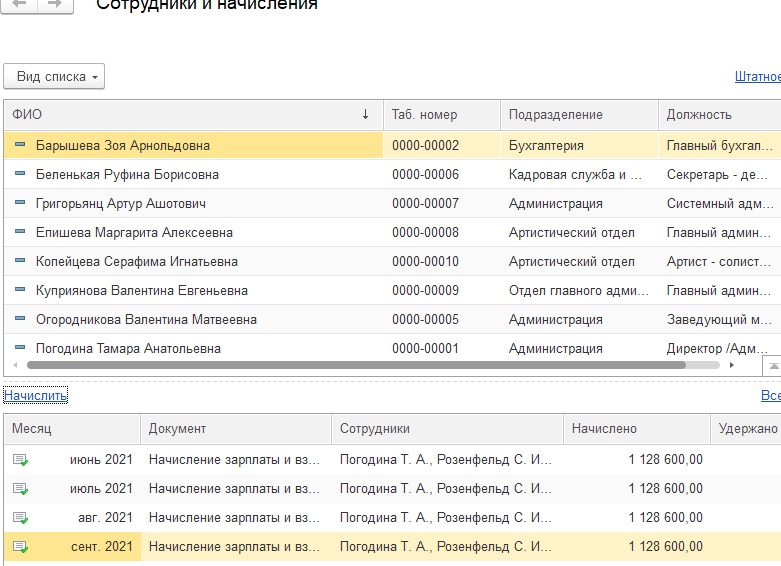Select row Барышева Зоя Арнольдовна
The width and height of the screenshot is (781, 566).
pos(392,145)
